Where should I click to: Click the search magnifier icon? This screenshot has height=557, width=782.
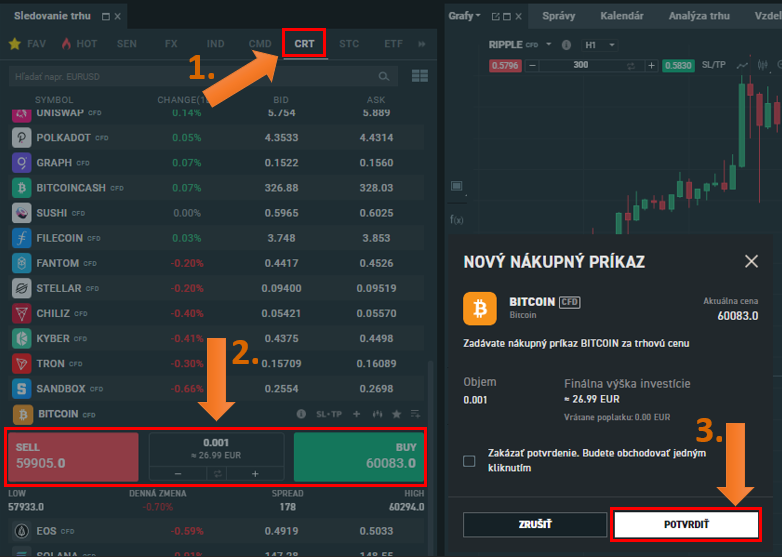click(384, 76)
